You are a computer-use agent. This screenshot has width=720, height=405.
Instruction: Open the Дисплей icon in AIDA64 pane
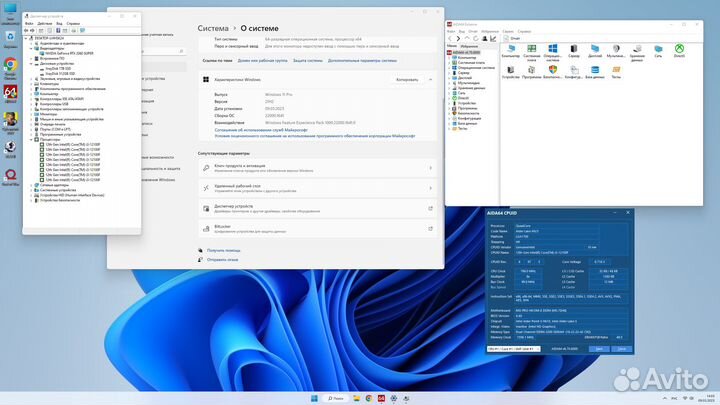595,49
